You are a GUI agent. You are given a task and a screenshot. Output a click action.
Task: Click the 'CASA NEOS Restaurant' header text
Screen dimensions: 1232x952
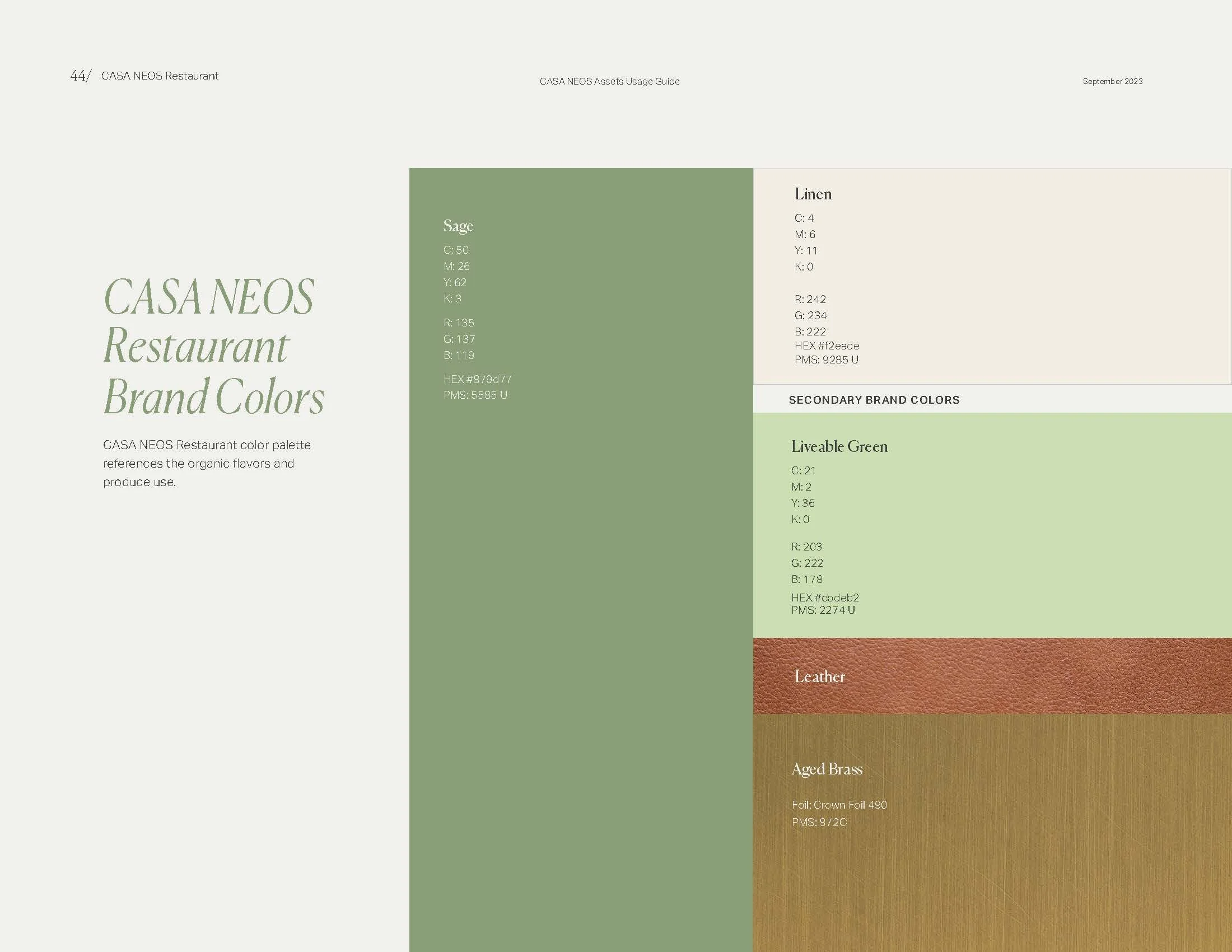click(160, 76)
